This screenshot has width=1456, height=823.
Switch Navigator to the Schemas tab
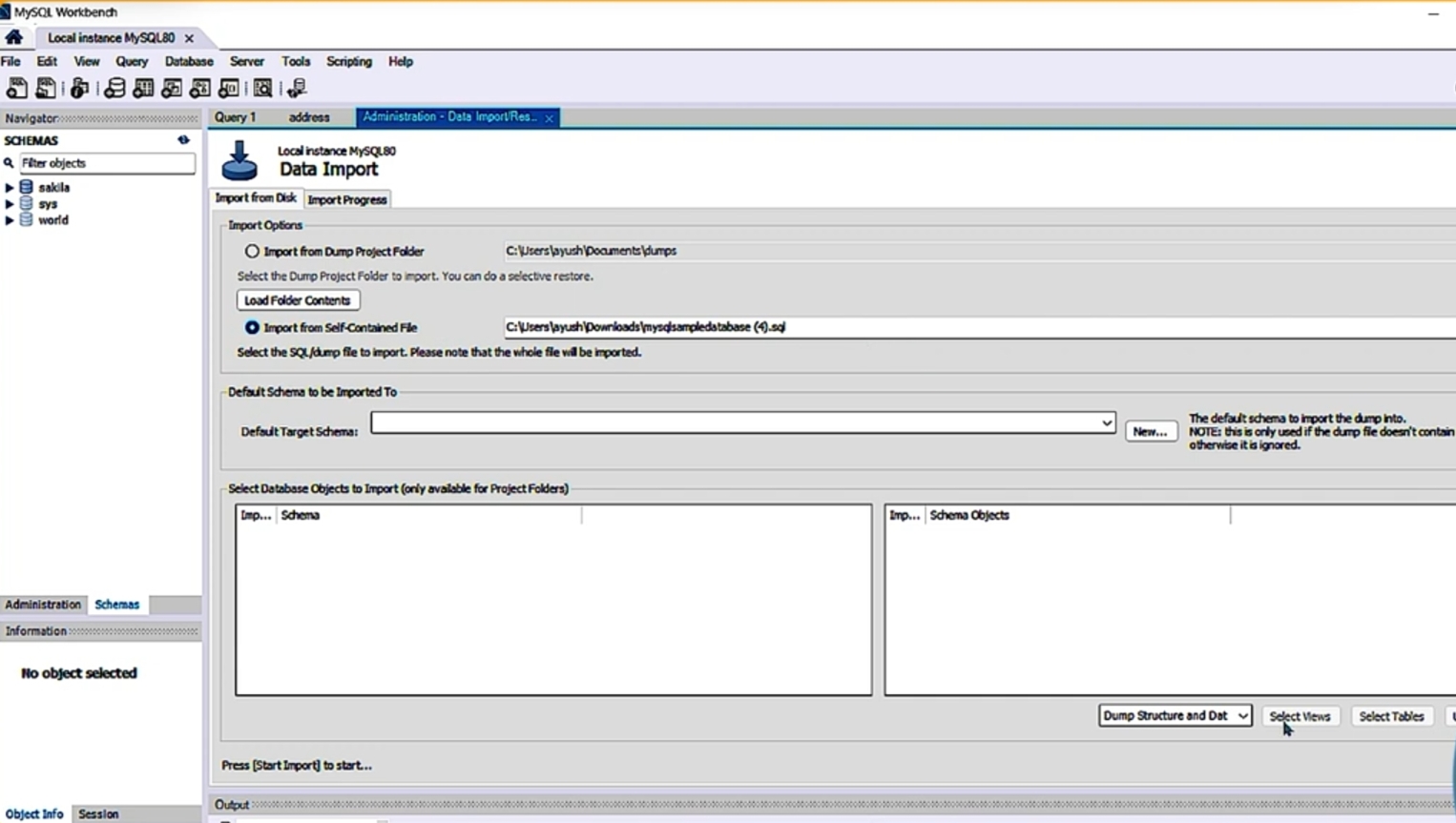[117, 605]
